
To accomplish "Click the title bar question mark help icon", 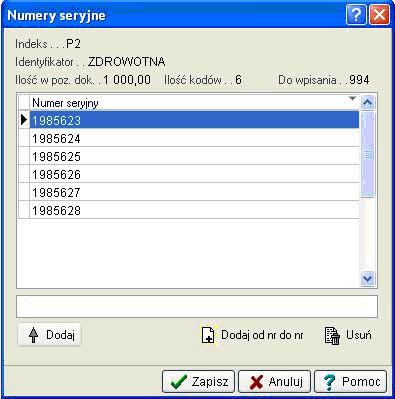I will [356, 15].
